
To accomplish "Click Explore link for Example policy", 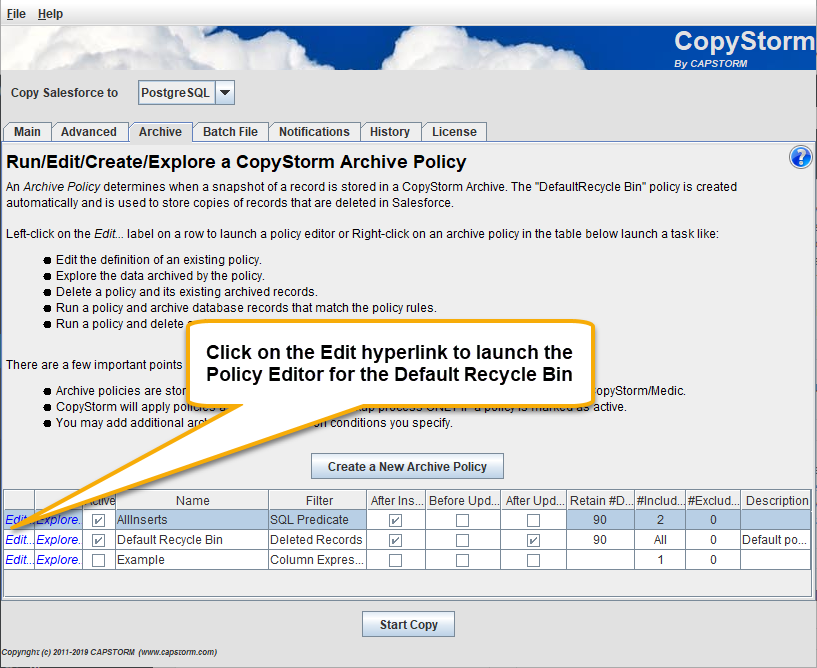I will [59, 560].
